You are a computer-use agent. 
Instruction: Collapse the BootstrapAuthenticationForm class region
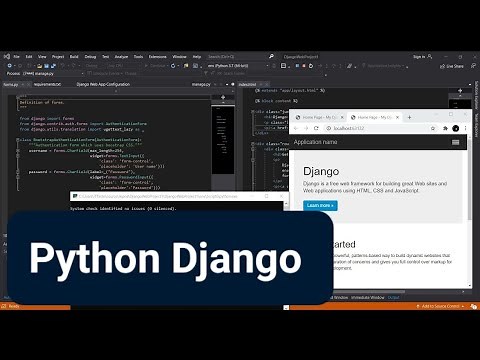[18, 140]
